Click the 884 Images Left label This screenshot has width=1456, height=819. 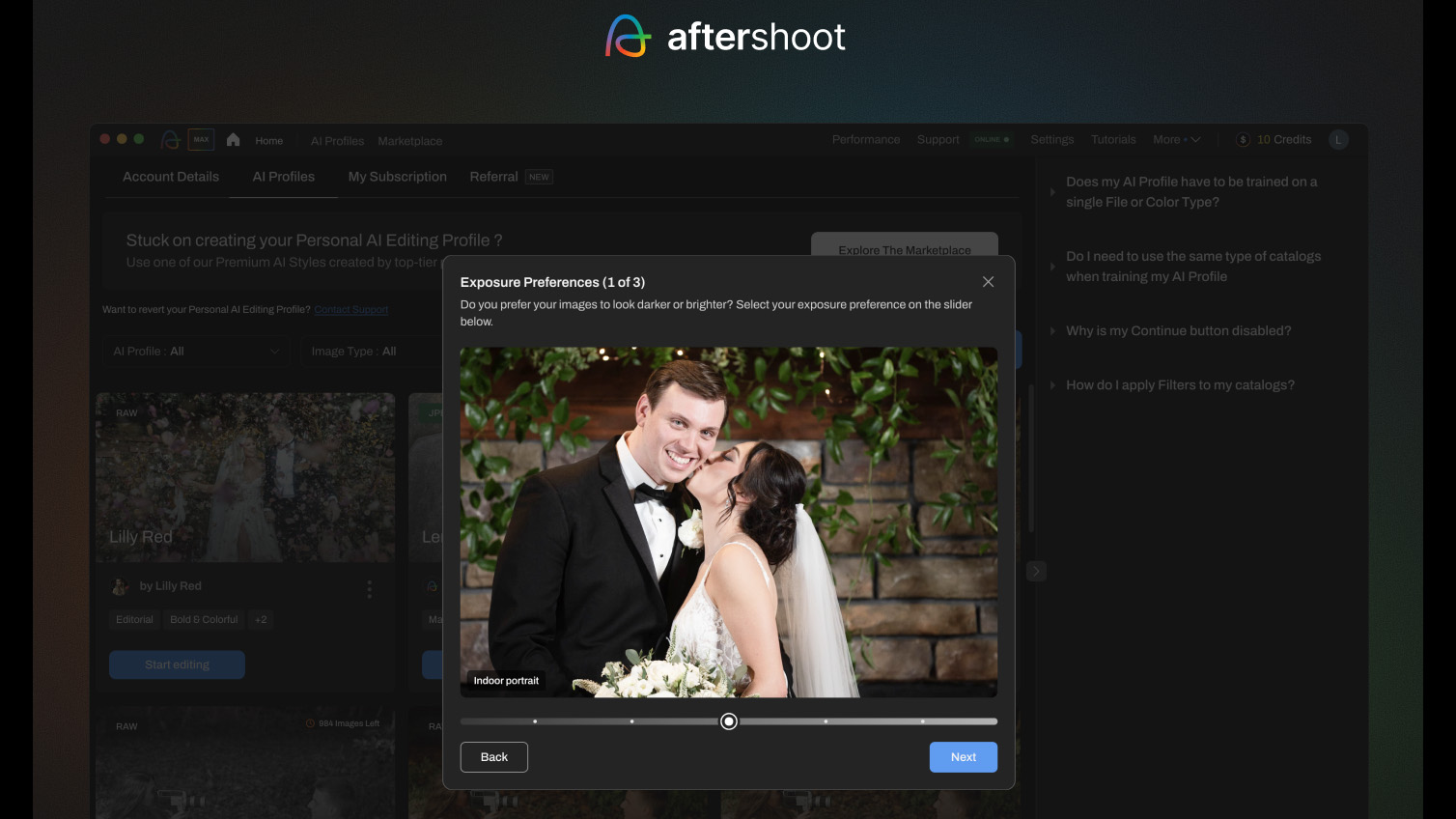tap(343, 723)
